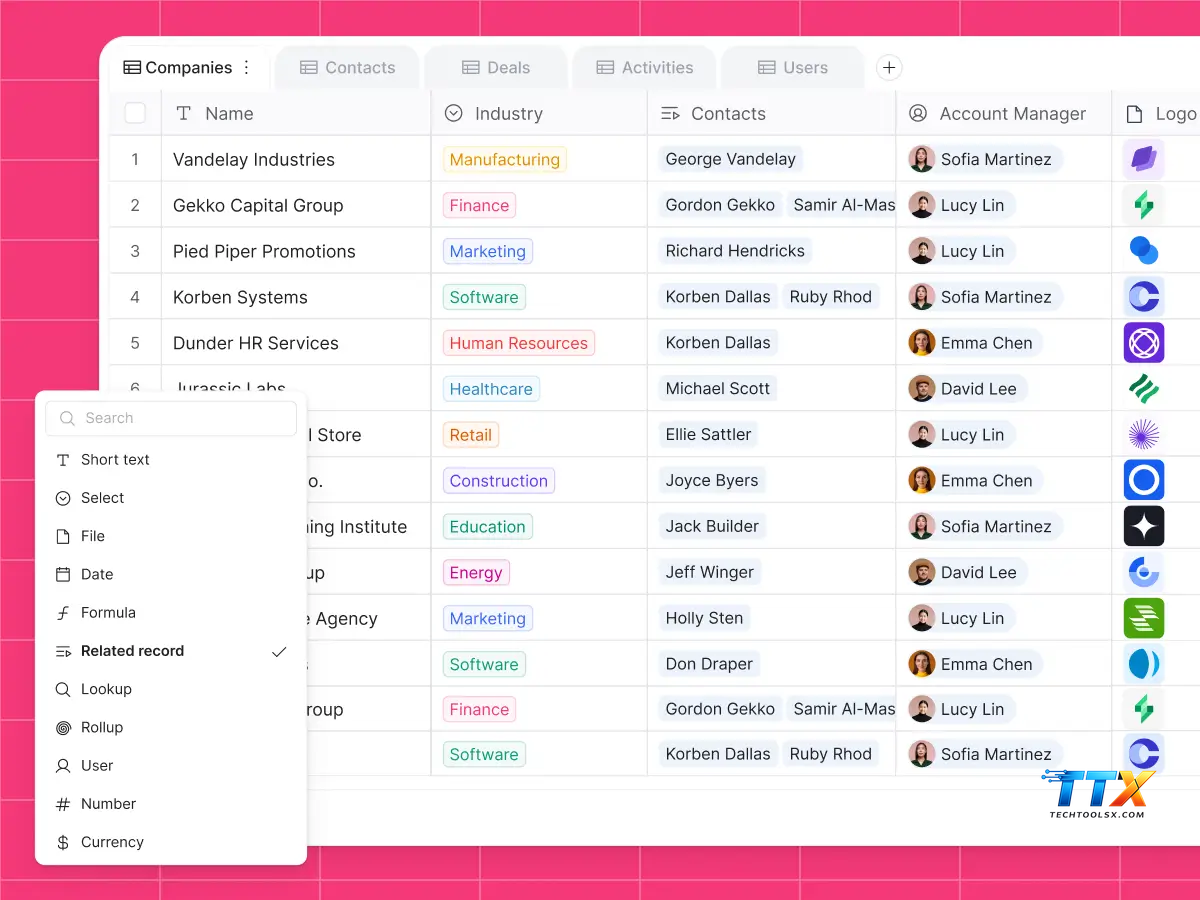This screenshot has width=1200, height=900.
Task: Click the Gekko Capital Group name cell
Action: click(296, 205)
